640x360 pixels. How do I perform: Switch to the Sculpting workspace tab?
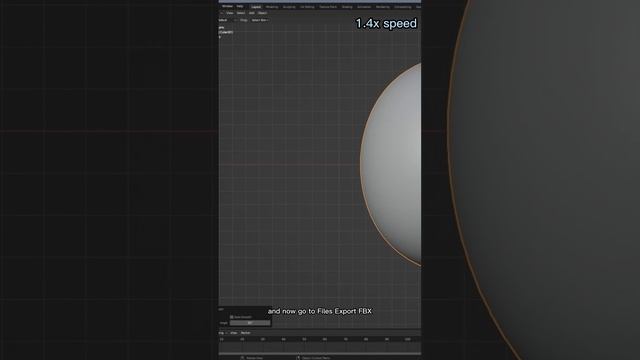(289, 7)
